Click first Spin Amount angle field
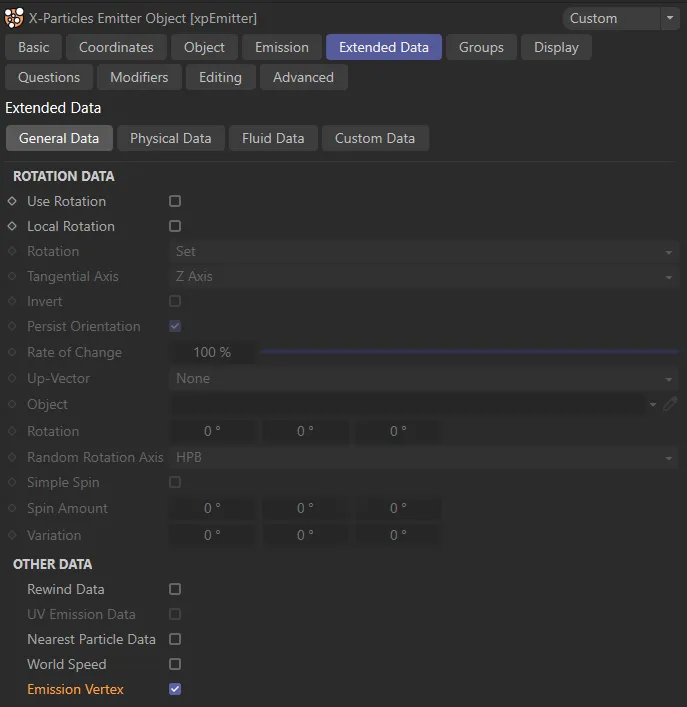This screenshot has height=707, width=687. coord(212,509)
